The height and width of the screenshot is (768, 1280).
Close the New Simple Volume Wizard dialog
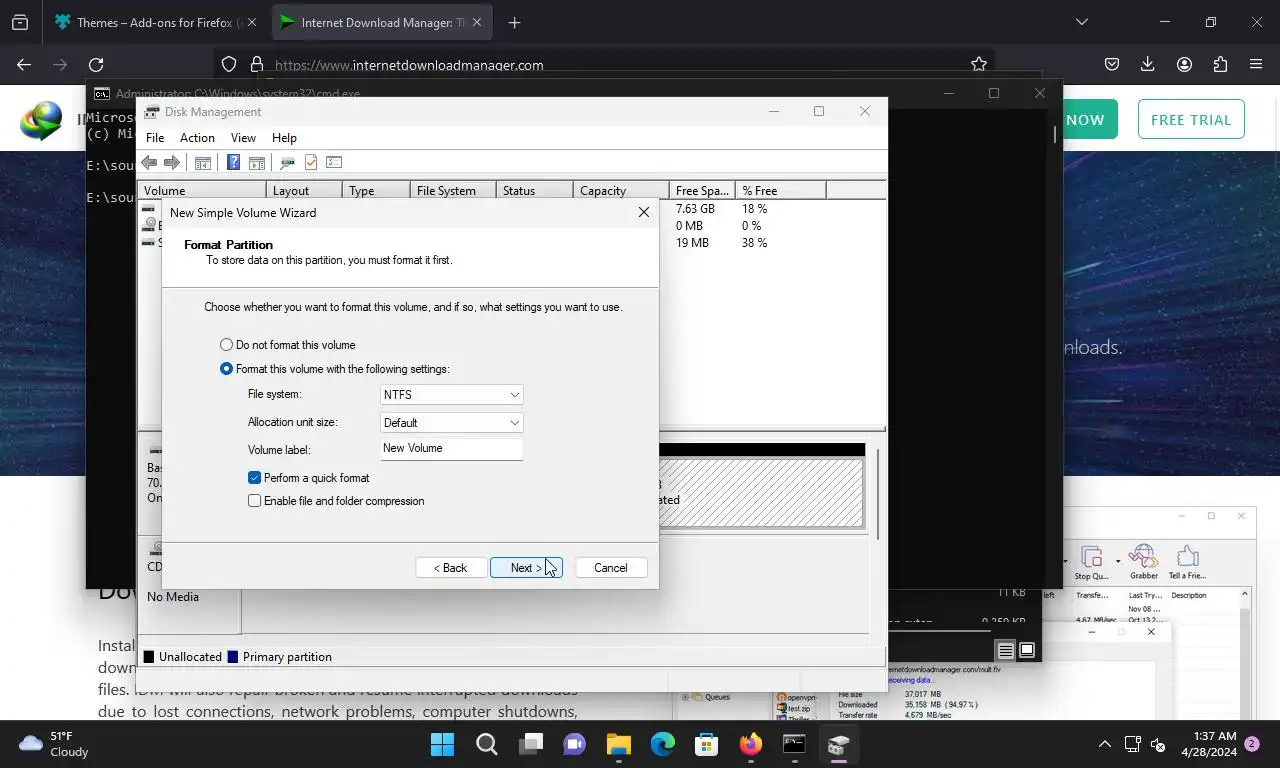[643, 212]
